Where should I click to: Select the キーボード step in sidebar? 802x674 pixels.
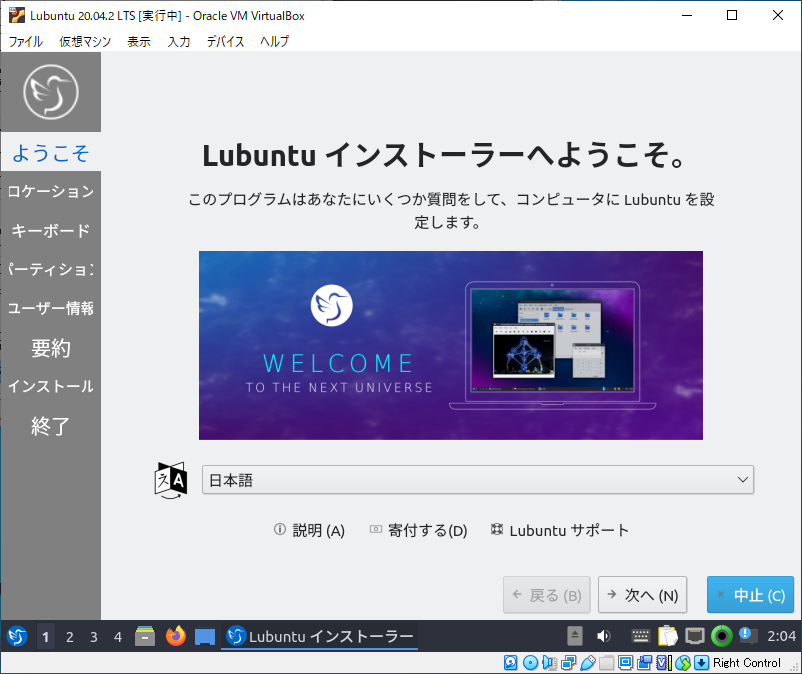pyautogui.click(x=51, y=231)
